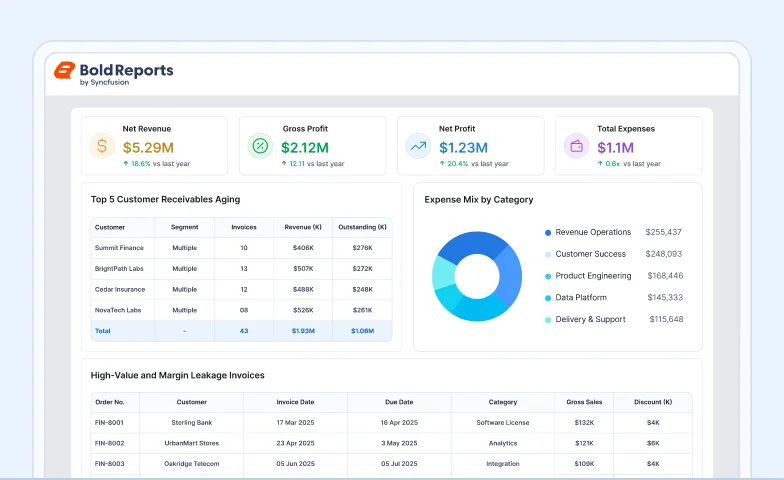Click the $255,437 Revenue Operations amount

click(x=664, y=232)
